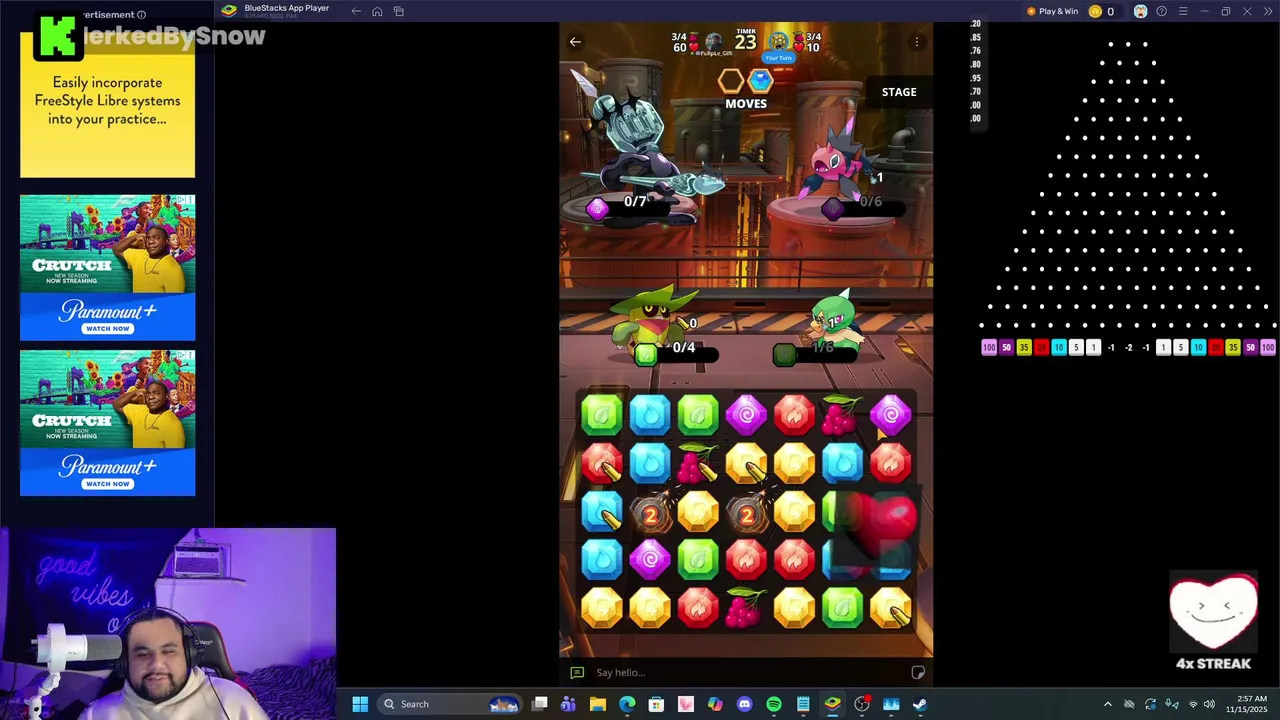Tap the yellow sword gem in the bottom row

(x=890, y=607)
